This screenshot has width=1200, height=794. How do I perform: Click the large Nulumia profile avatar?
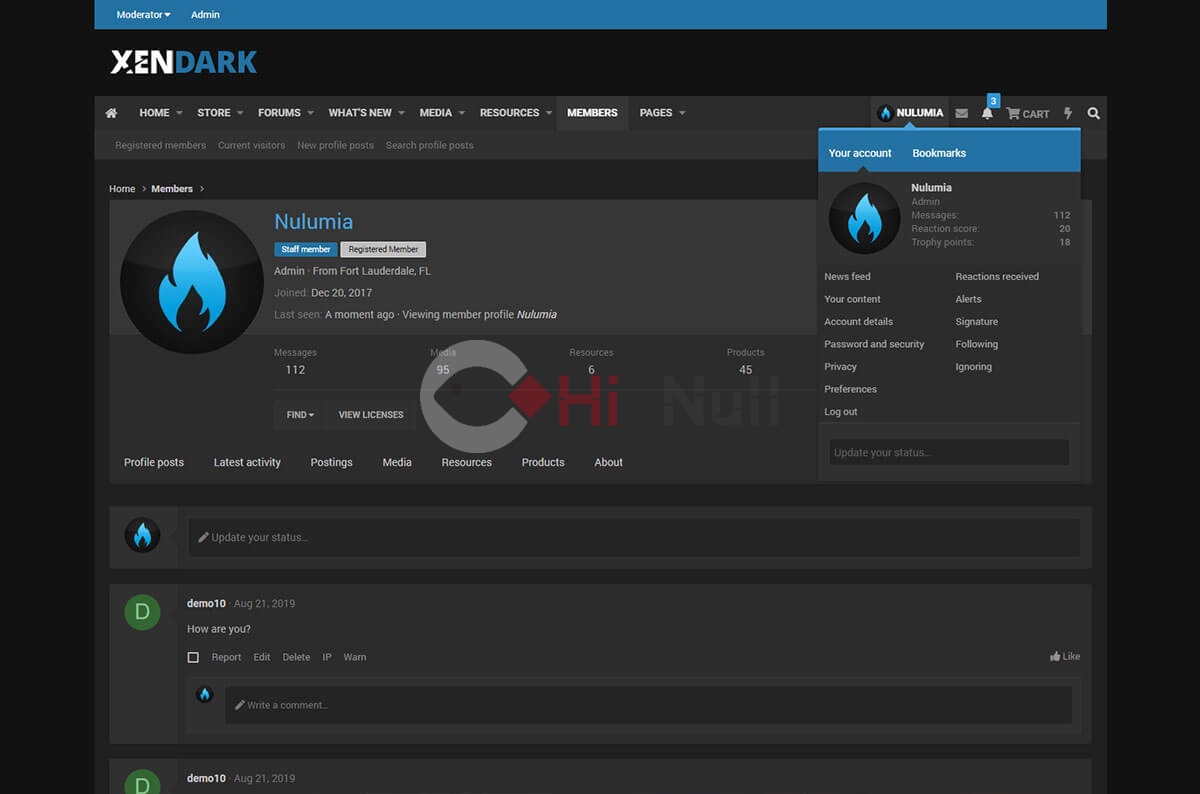click(192, 282)
